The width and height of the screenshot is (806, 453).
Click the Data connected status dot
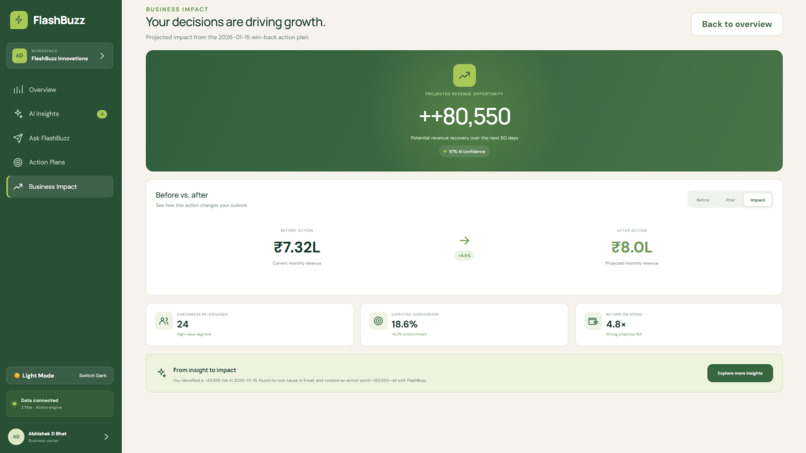(x=14, y=404)
